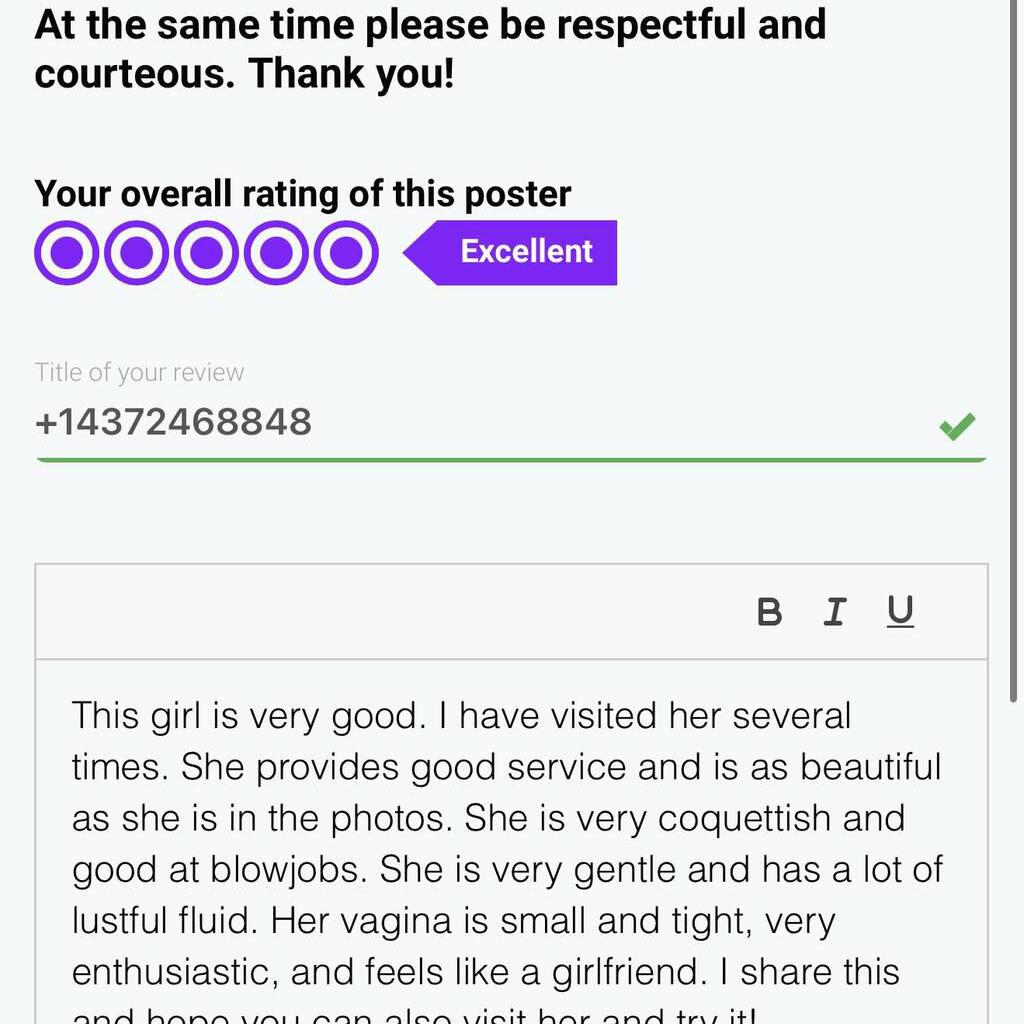Toggle underline formatting in the editor
The image size is (1024, 1024).
click(900, 612)
